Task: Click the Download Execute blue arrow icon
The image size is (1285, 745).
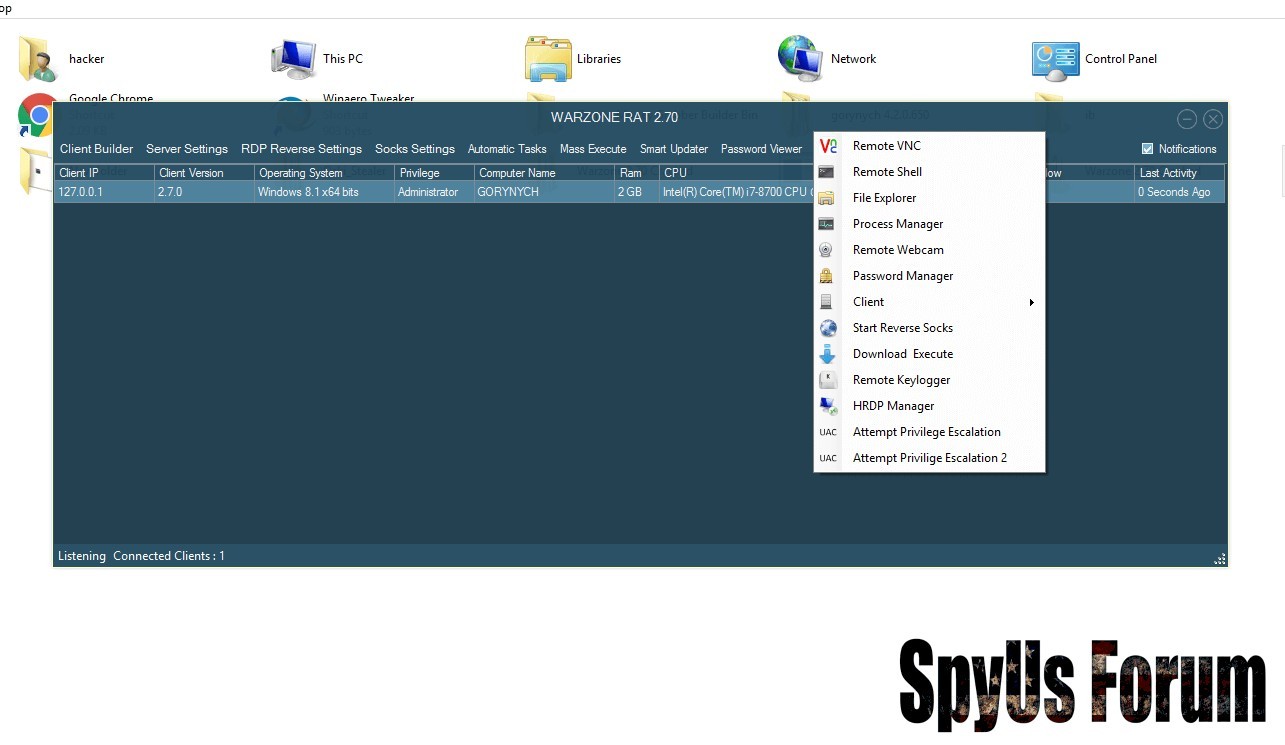Action: [827, 354]
